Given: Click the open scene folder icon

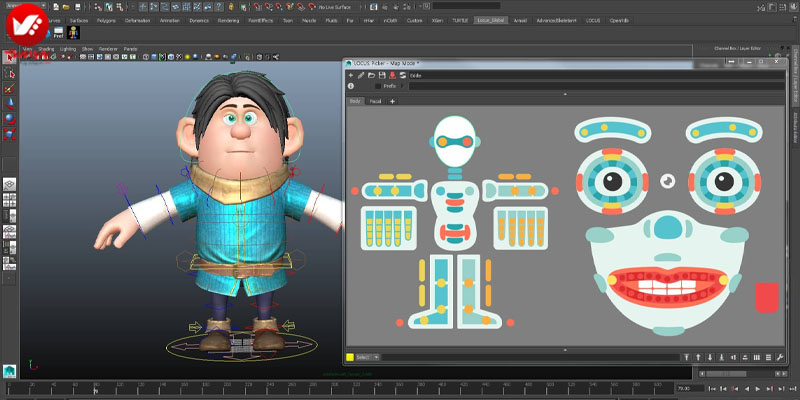Looking at the screenshot, I should point(66,7).
